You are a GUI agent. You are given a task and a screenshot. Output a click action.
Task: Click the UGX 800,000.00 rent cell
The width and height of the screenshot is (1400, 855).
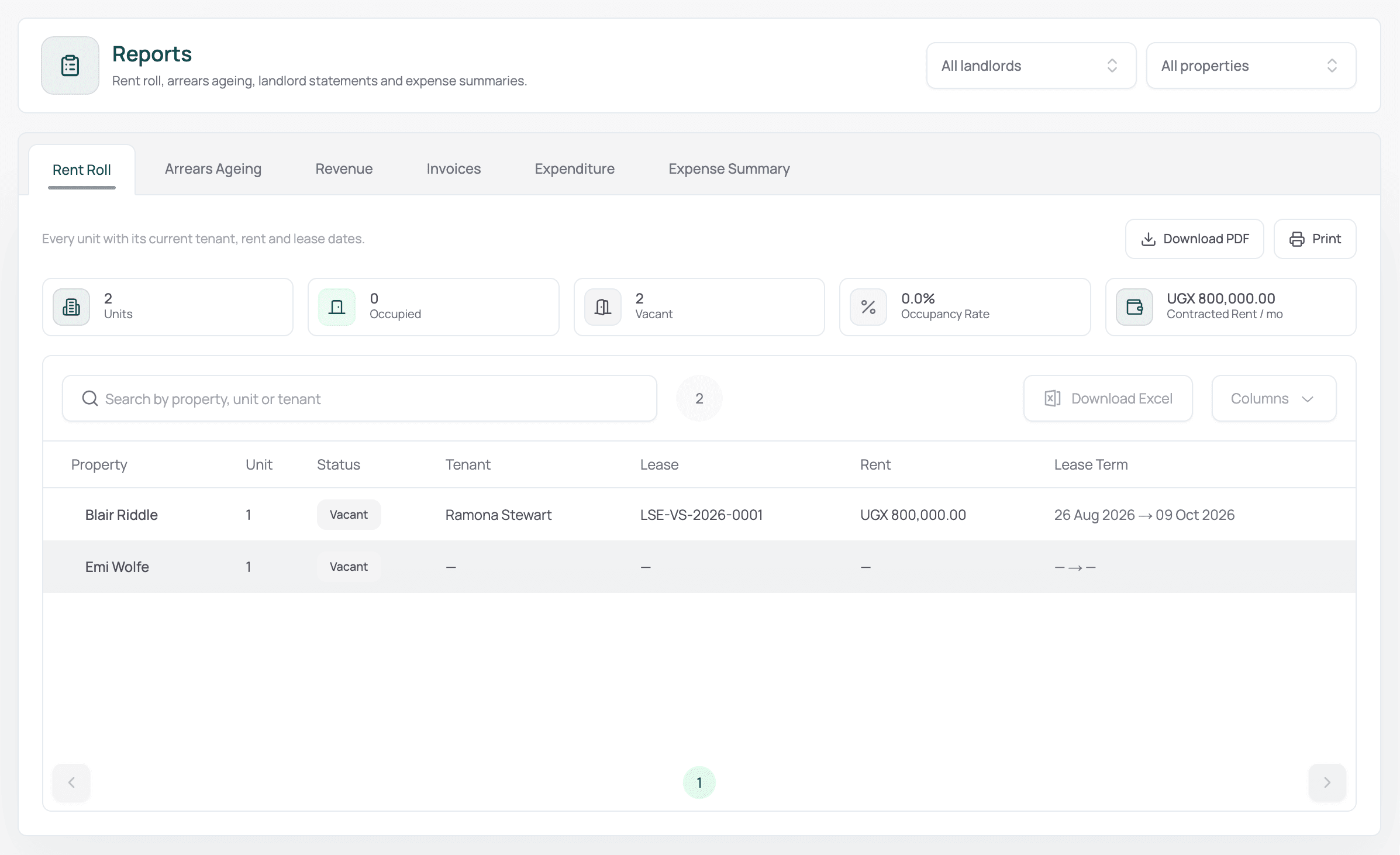point(913,515)
